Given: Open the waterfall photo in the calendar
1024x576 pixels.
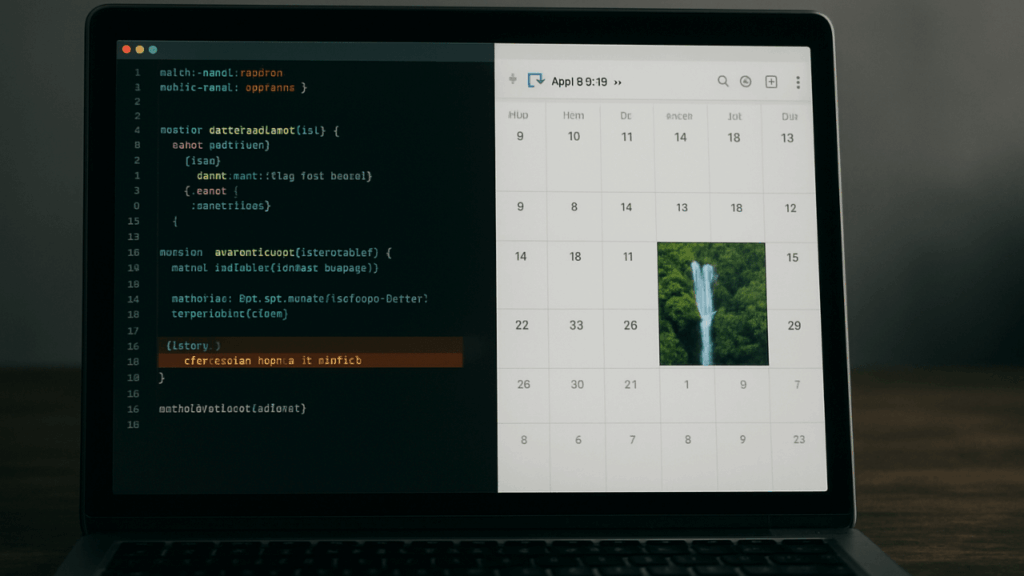Looking at the screenshot, I should pos(712,304).
